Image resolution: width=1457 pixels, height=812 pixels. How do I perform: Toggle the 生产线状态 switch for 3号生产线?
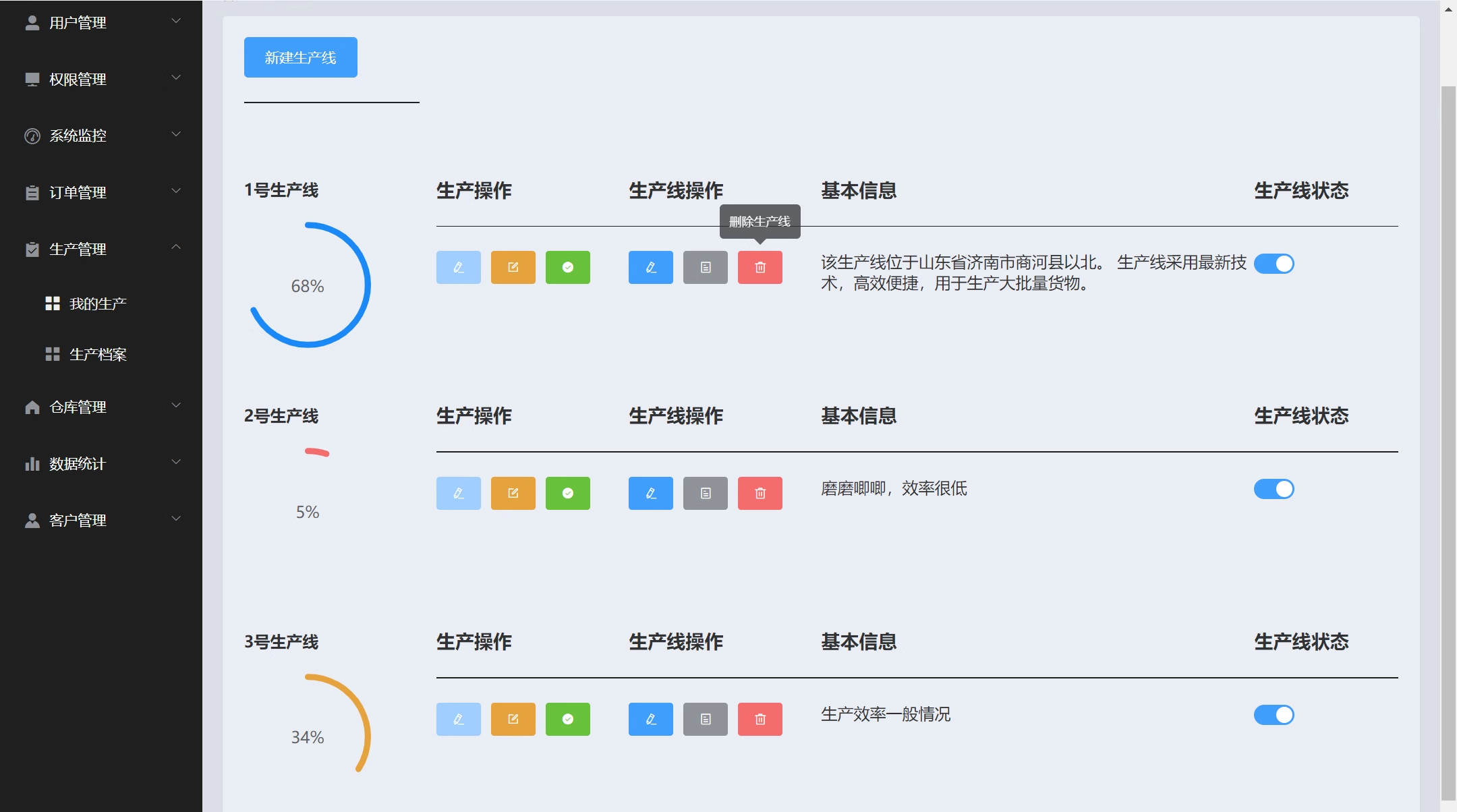pos(1274,715)
